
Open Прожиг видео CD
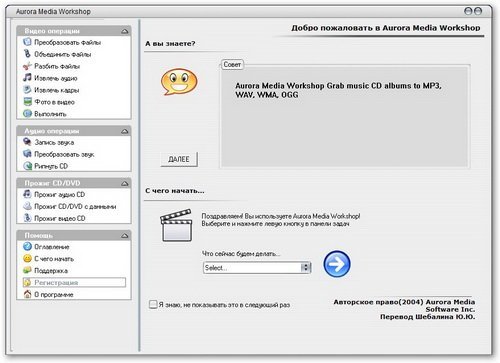point(60,218)
